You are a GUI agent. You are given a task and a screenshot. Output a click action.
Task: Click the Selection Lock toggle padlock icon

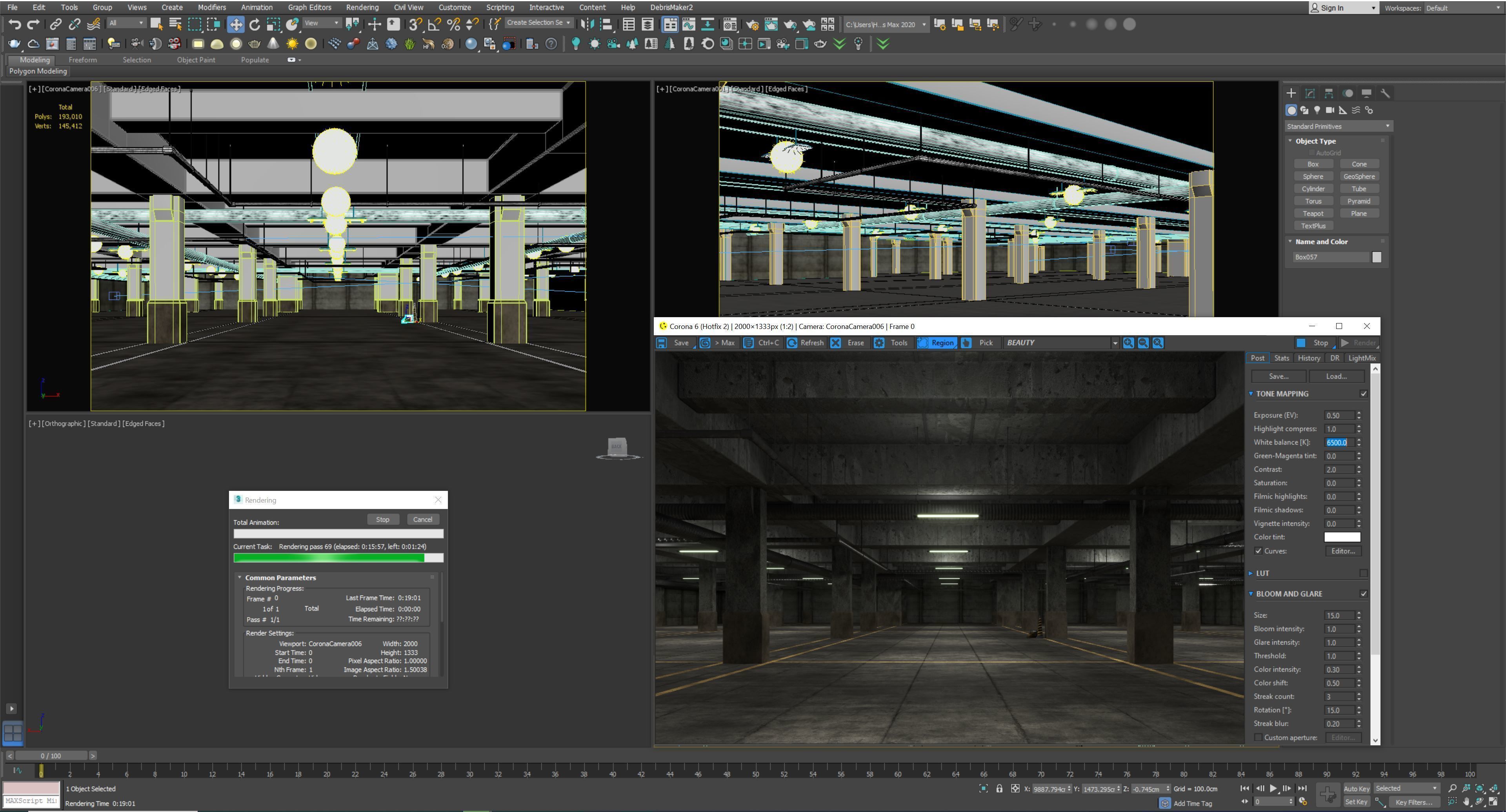click(x=1000, y=788)
